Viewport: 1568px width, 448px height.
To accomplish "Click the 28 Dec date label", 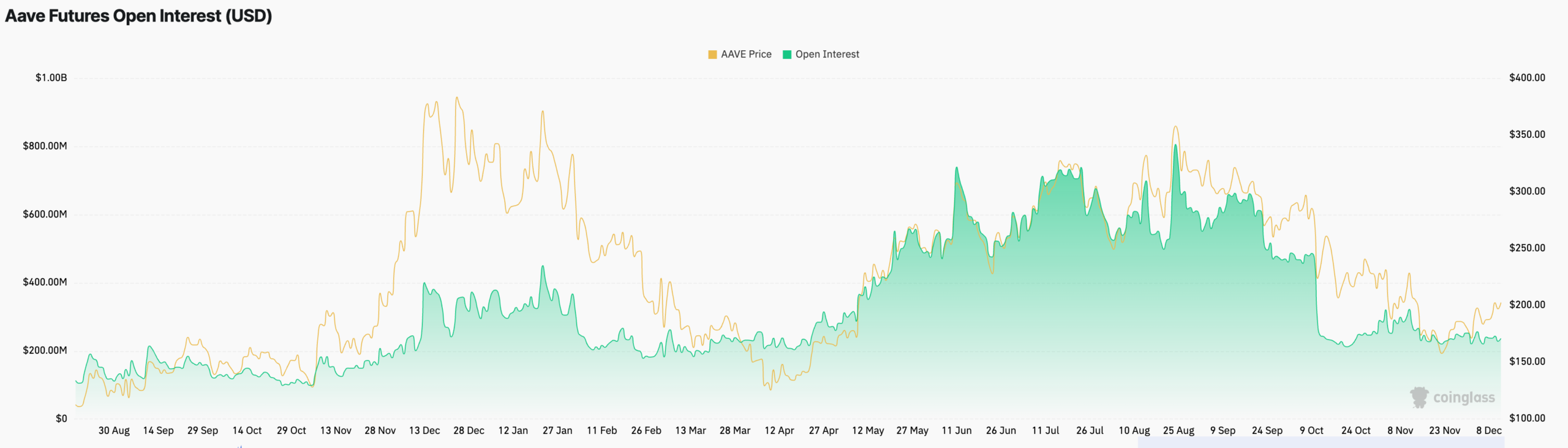I will 469,431.
